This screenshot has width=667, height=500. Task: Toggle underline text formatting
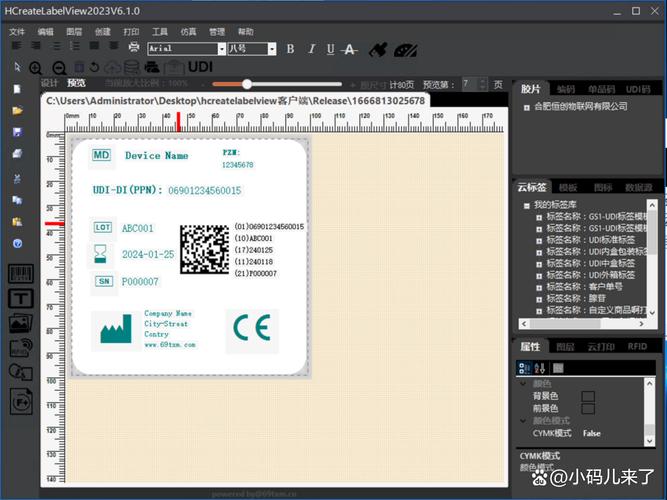click(x=331, y=49)
